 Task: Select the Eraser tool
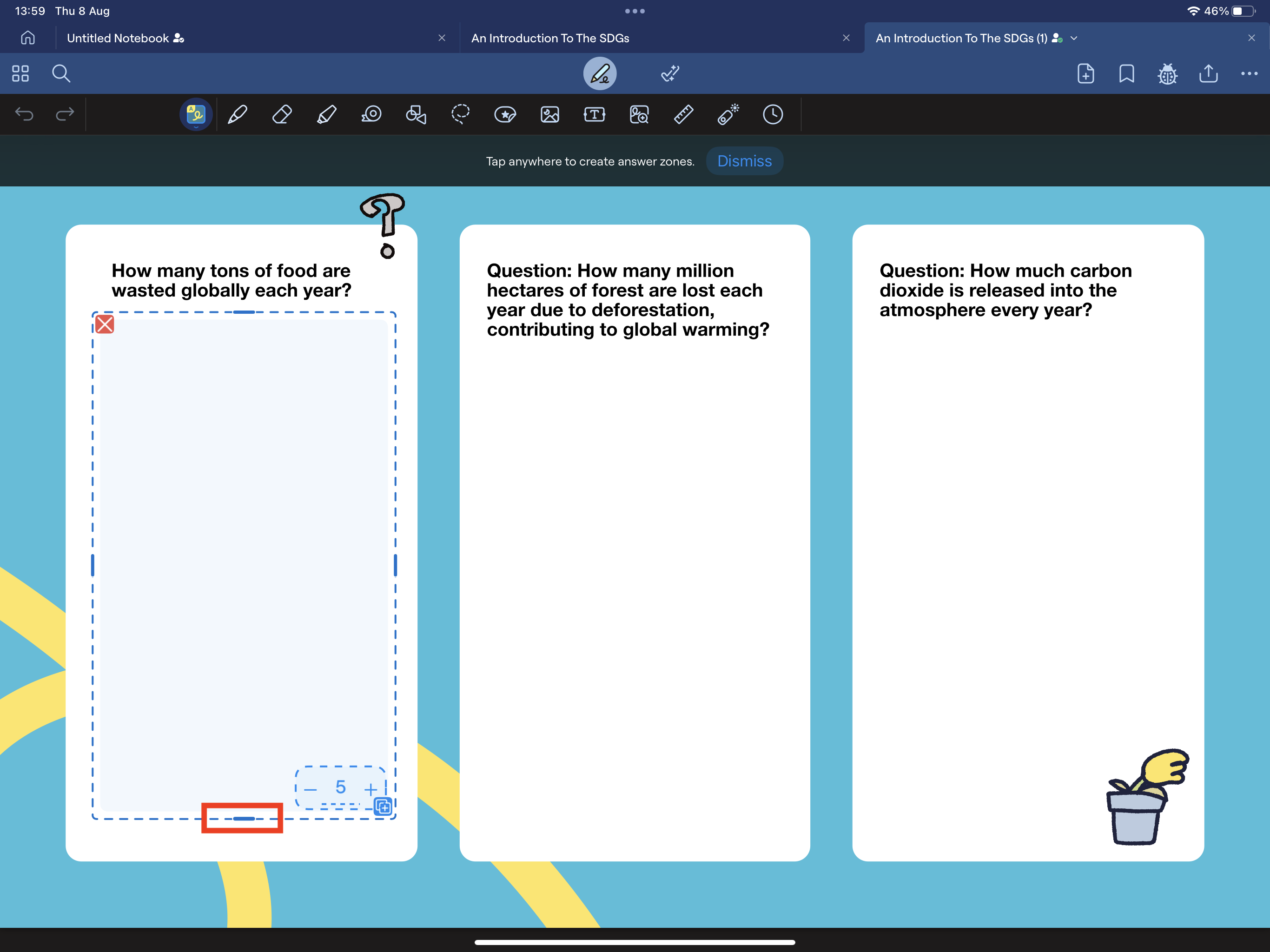[281, 115]
